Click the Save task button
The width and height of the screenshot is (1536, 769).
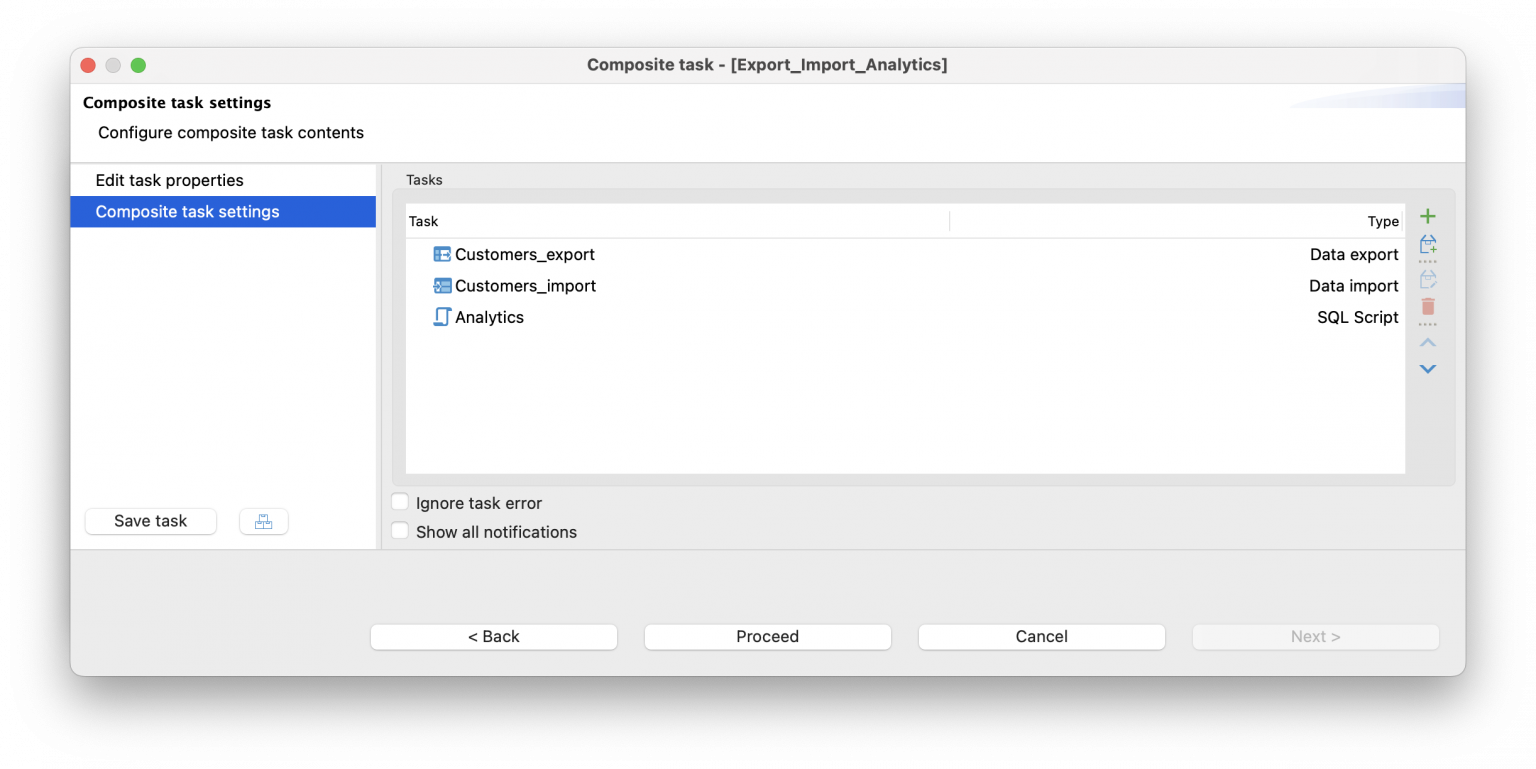150,521
